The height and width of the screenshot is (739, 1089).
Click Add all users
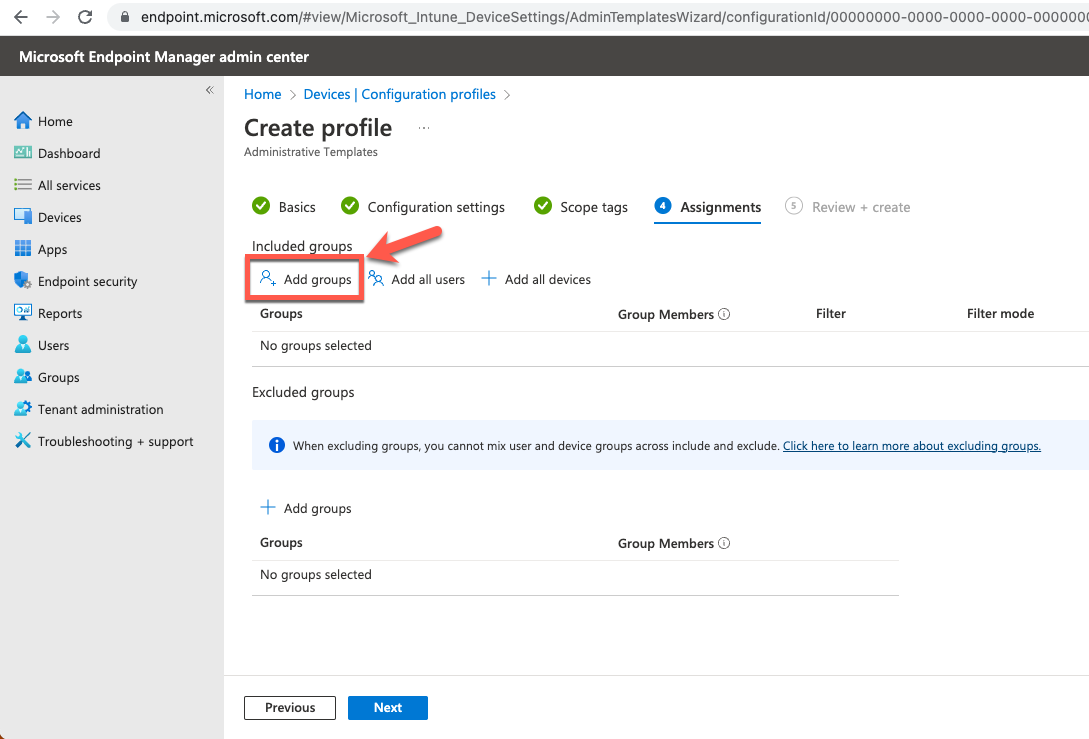416,279
